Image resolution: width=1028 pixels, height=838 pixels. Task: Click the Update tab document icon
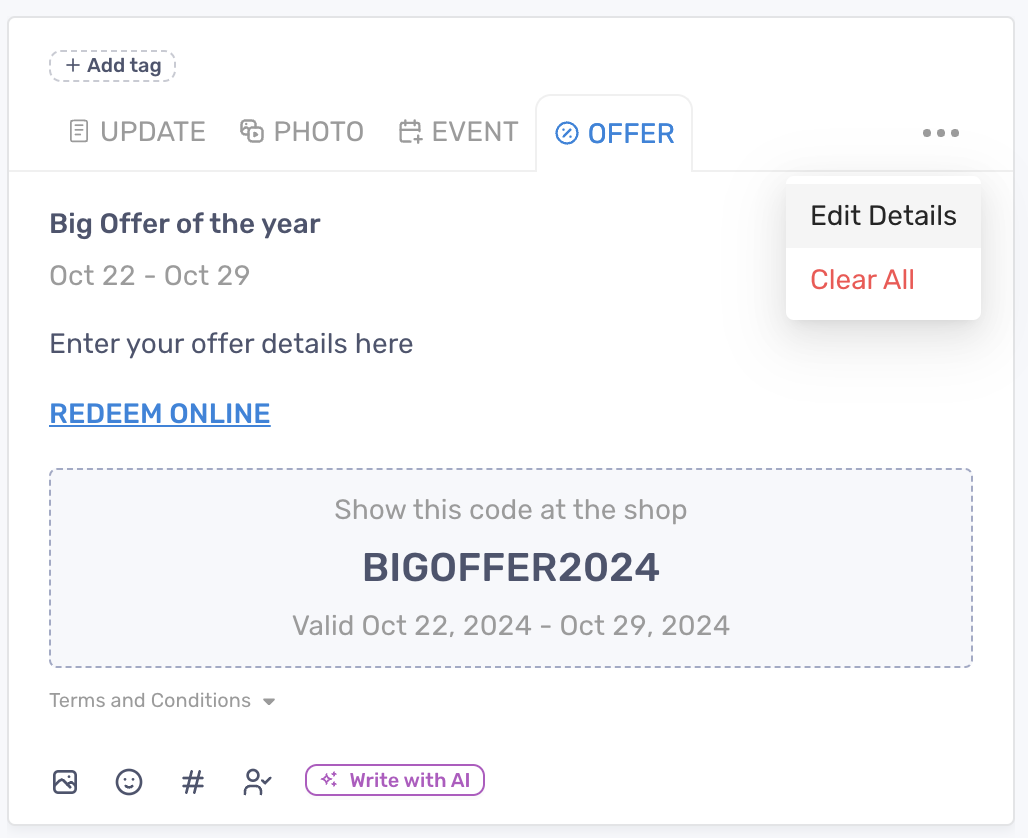click(79, 131)
